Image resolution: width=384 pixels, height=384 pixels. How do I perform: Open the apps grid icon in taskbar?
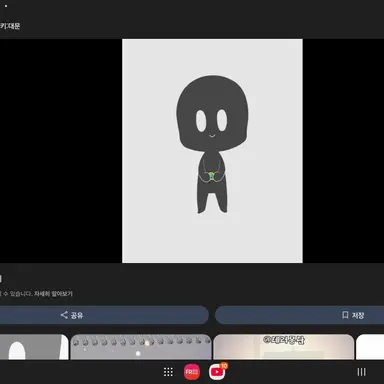[168, 372]
